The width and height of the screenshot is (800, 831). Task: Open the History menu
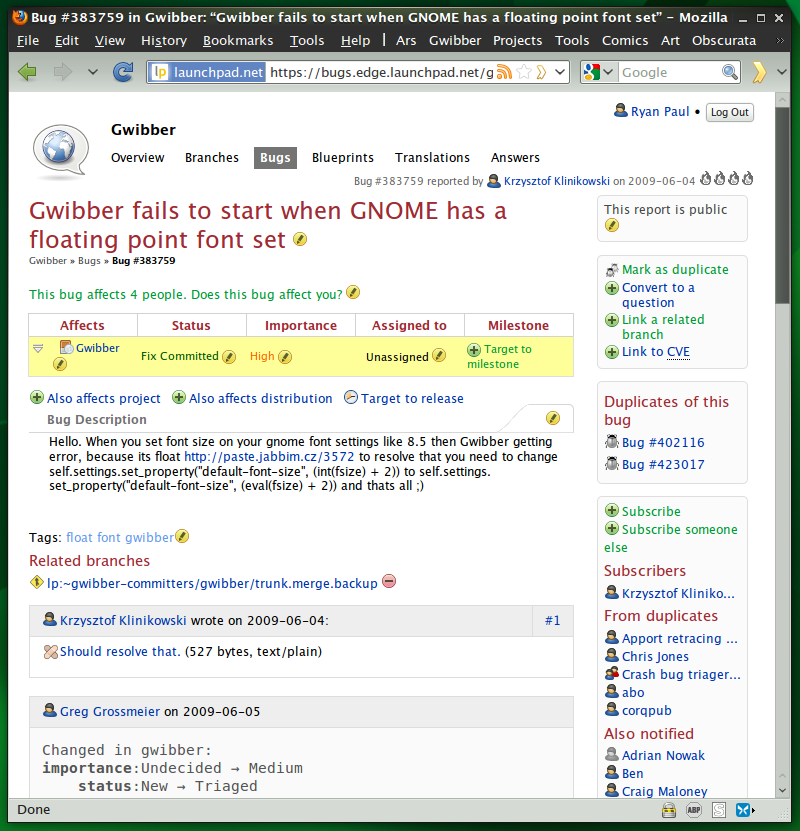point(164,40)
